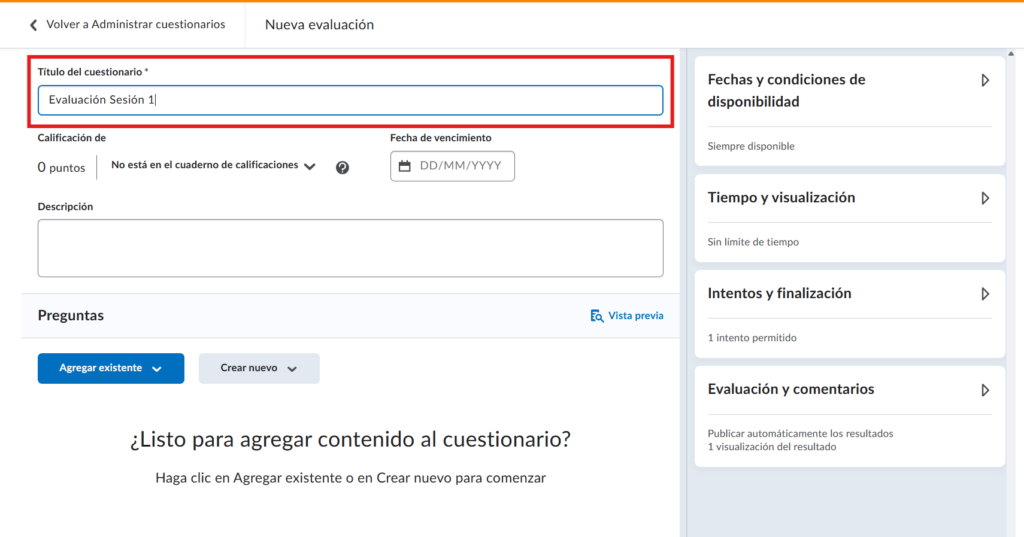The image size is (1024, 537).
Task: Click the Evaluación y comentarios heading
Action: (x=790, y=390)
